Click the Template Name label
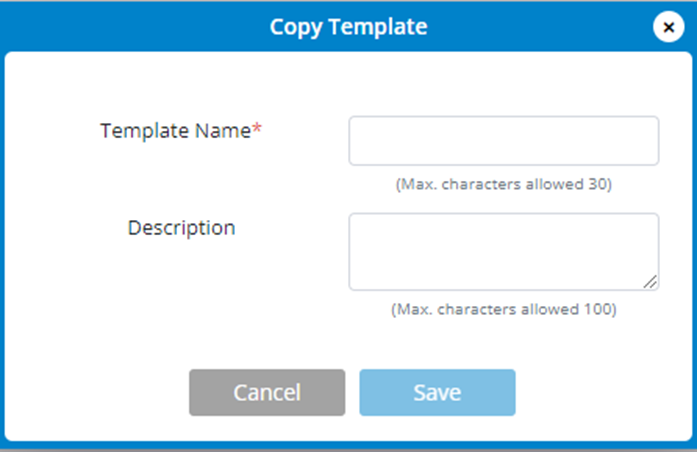The height and width of the screenshot is (452, 697). (x=175, y=131)
